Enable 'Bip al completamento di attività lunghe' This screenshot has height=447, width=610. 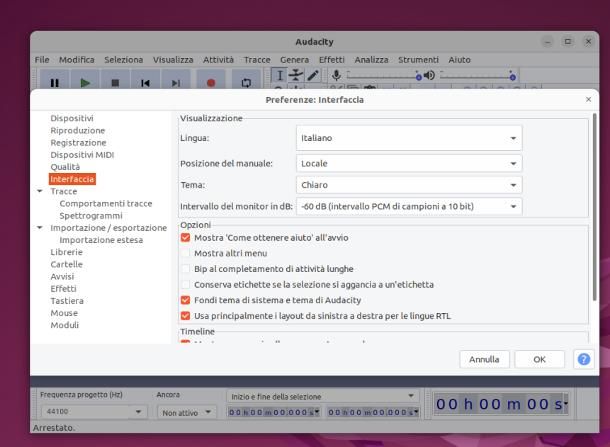[186, 268]
